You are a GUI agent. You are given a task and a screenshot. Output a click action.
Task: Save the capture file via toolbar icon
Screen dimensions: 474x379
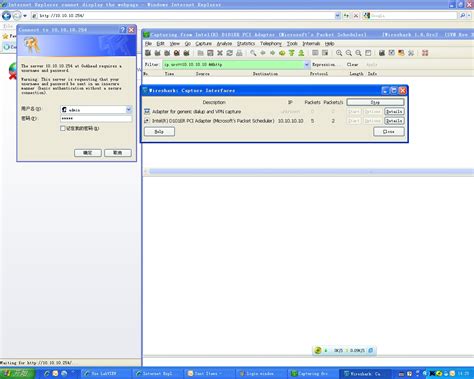click(210, 53)
